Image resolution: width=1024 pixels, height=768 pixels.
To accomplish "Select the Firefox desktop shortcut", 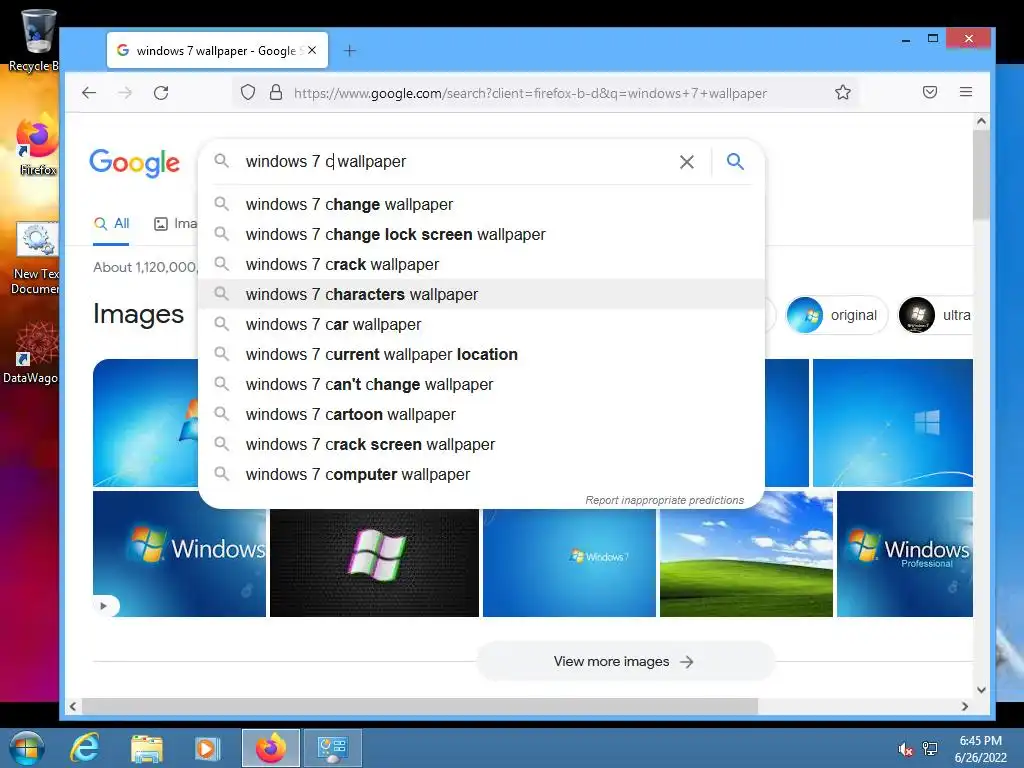I will point(37,145).
